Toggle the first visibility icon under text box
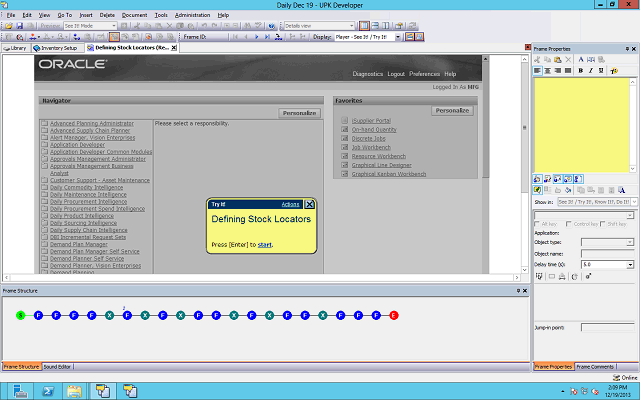This screenshot has height=400, width=640. click(537, 179)
